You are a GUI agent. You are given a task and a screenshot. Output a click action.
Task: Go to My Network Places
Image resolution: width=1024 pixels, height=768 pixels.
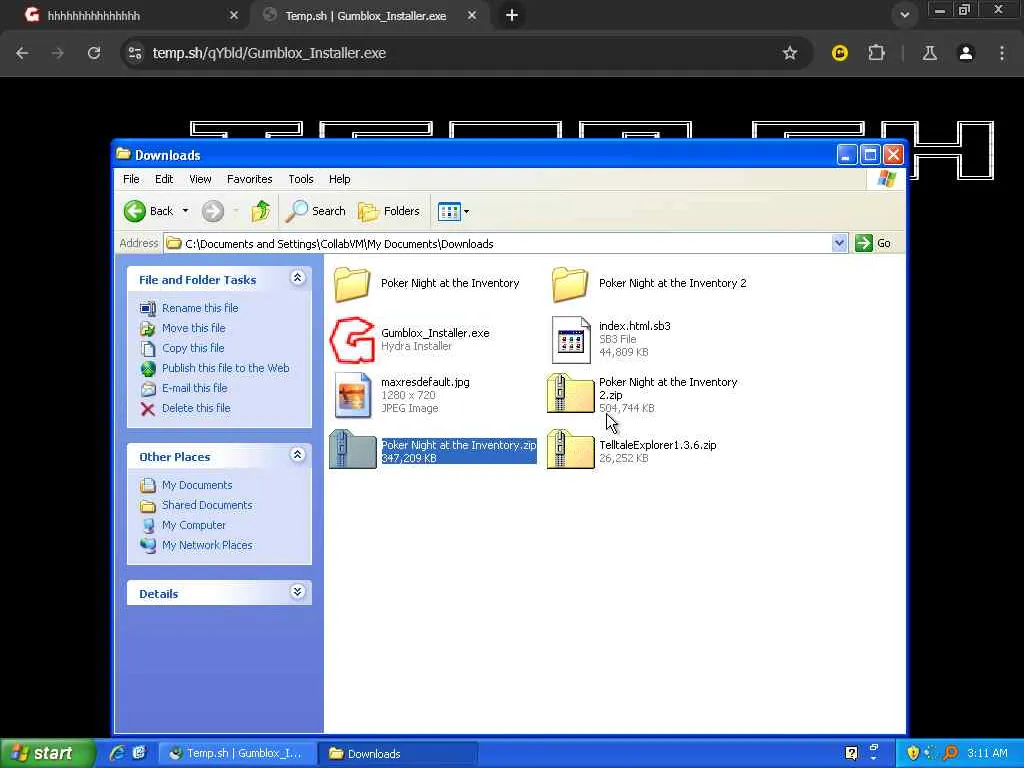point(207,545)
